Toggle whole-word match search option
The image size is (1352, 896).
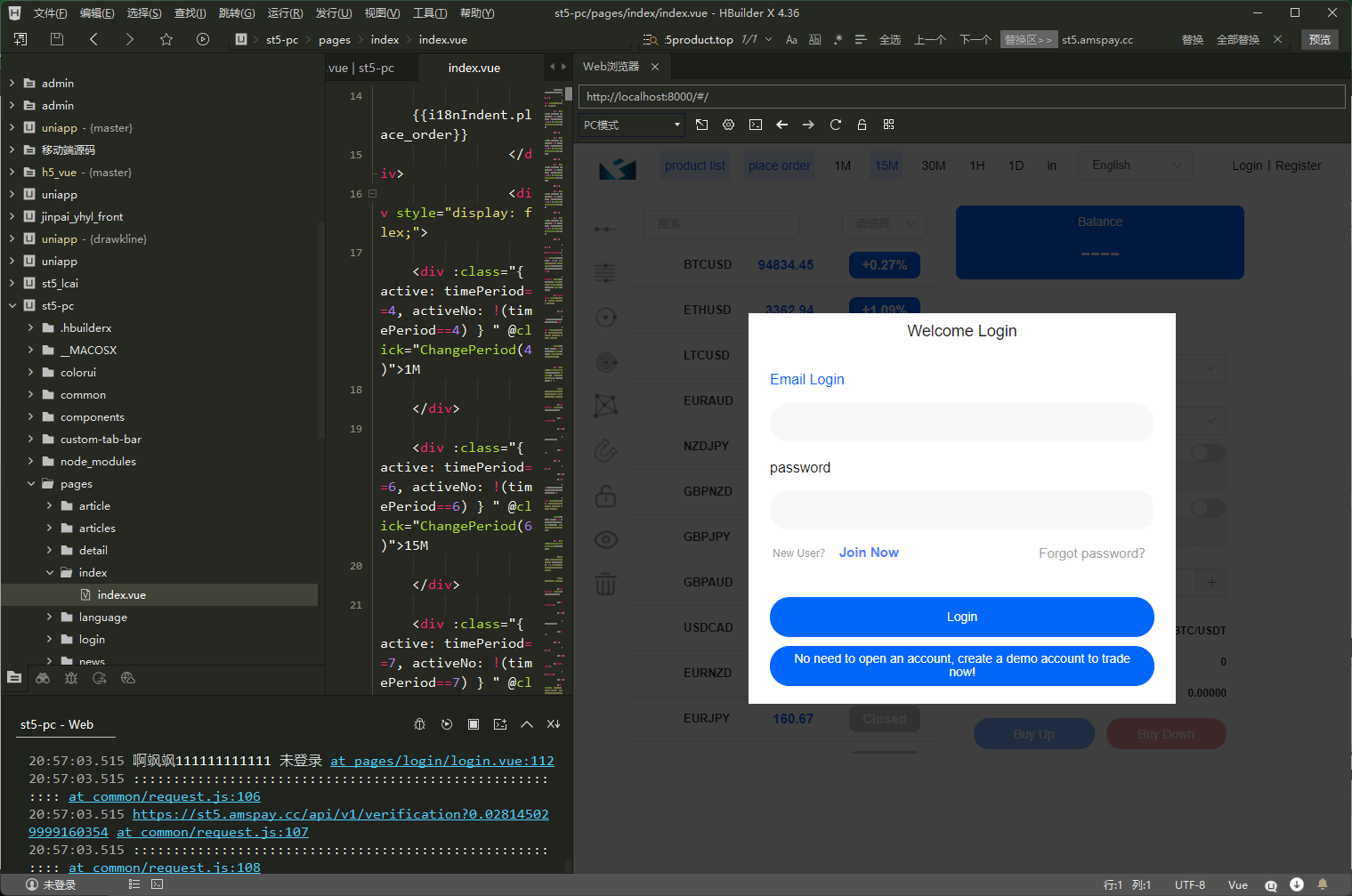[x=814, y=40]
